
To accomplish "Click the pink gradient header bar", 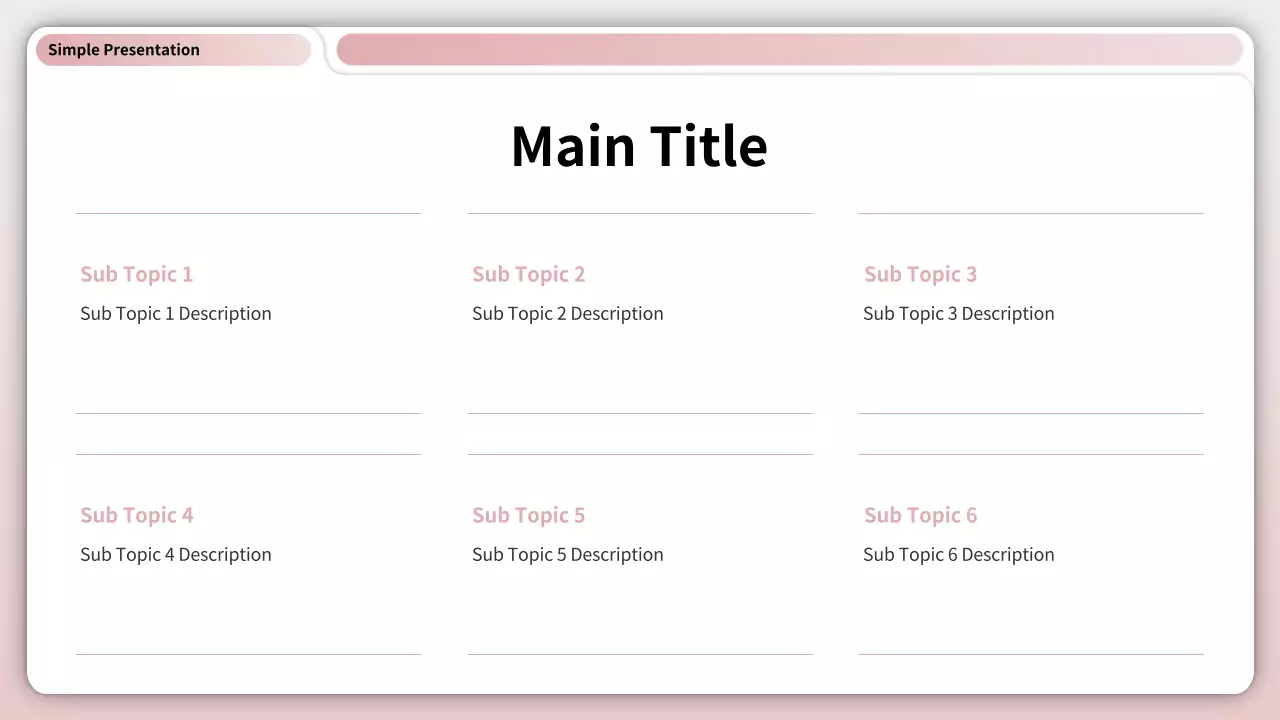I will (x=789, y=50).
